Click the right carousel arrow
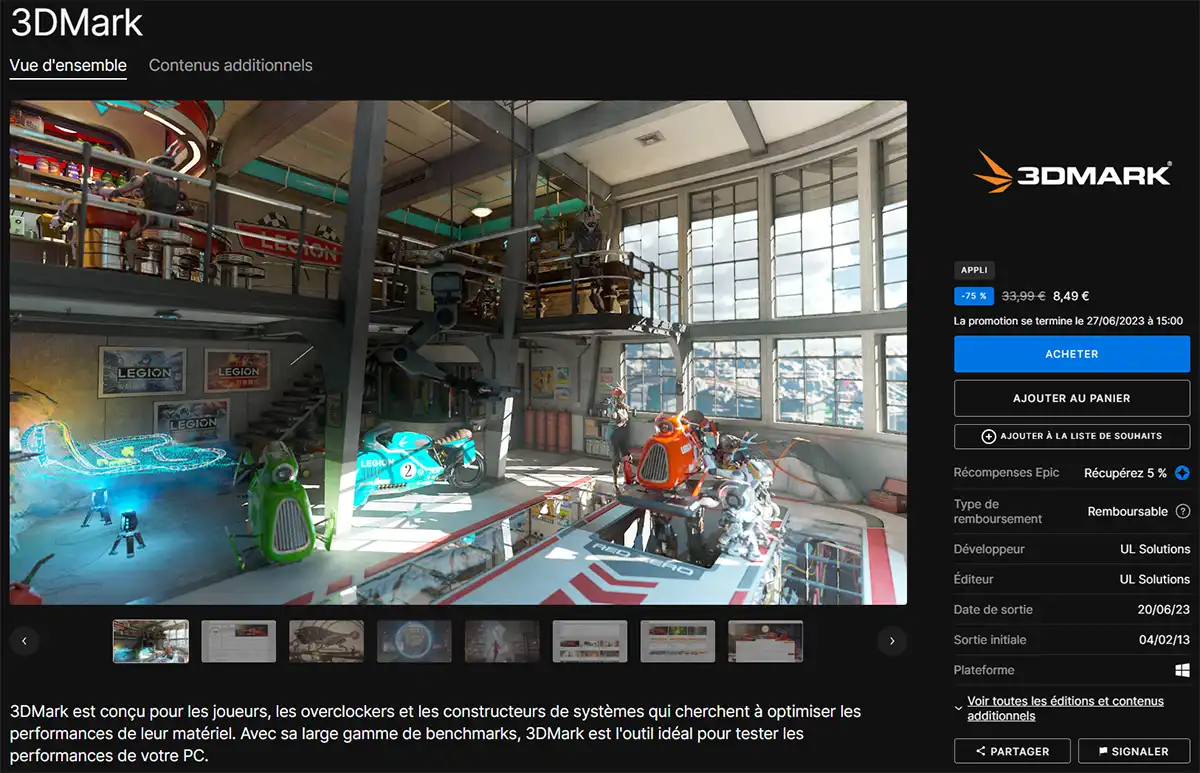Screen dimensions: 1200x773 click(891, 641)
